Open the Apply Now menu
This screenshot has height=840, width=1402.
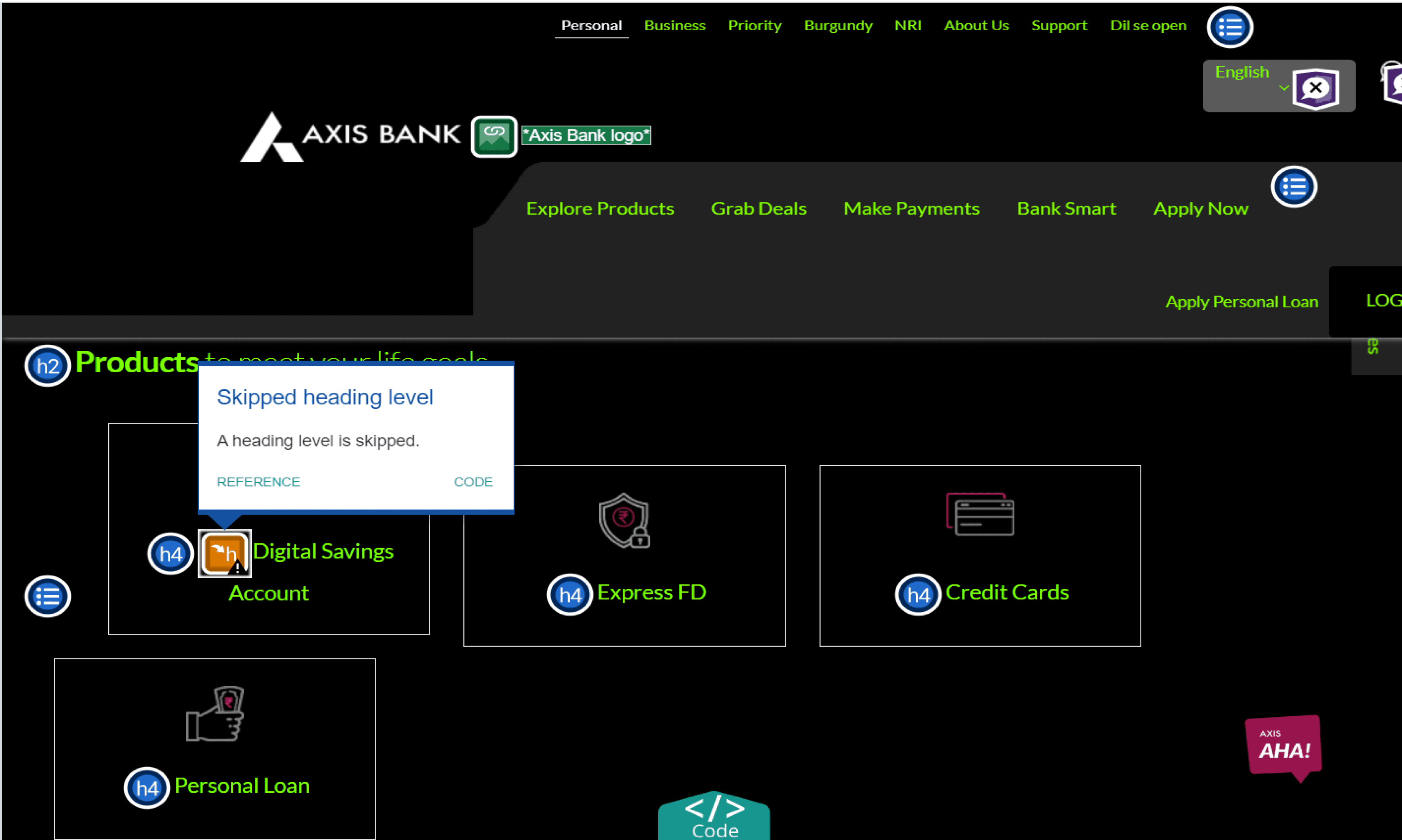[x=1201, y=209]
